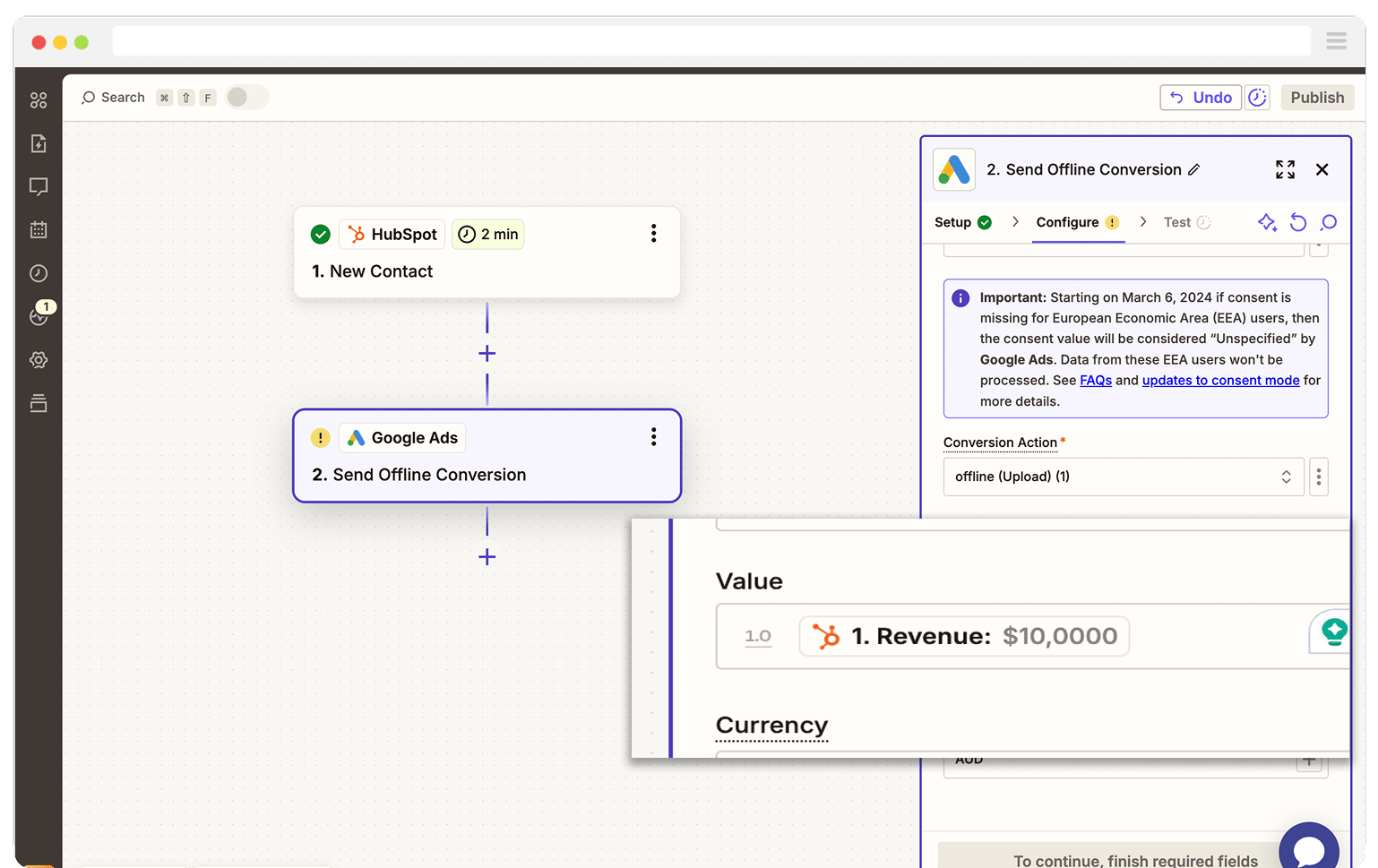Screen dimensions: 1378x868
Task: Open the version timer icon beside Undo
Action: (1258, 98)
